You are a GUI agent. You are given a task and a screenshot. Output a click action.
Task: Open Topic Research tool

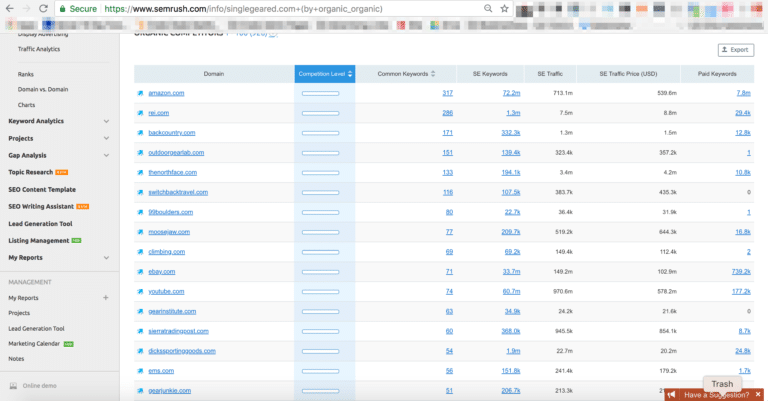(x=30, y=172)
